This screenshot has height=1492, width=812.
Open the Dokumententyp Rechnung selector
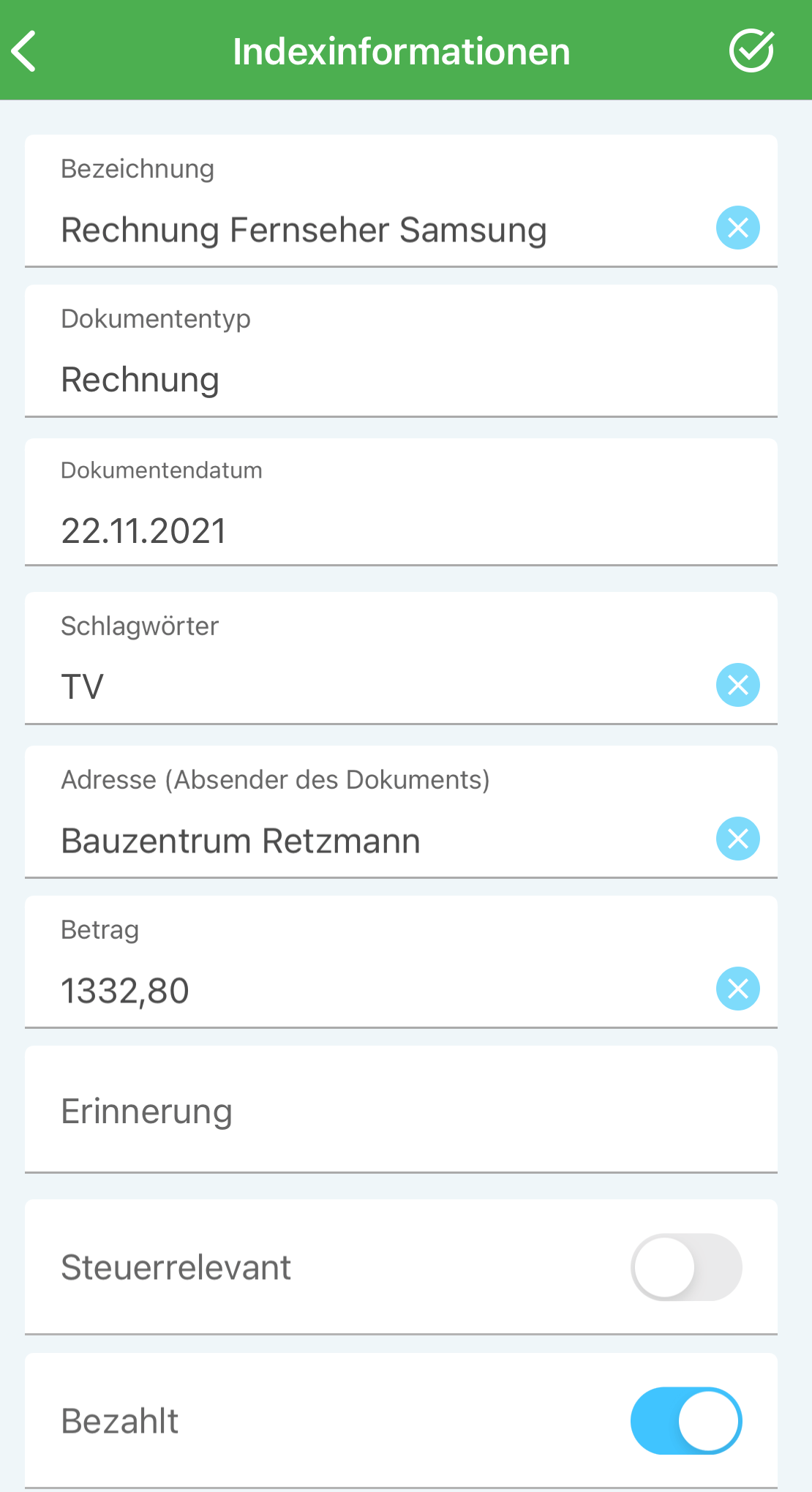401,350
